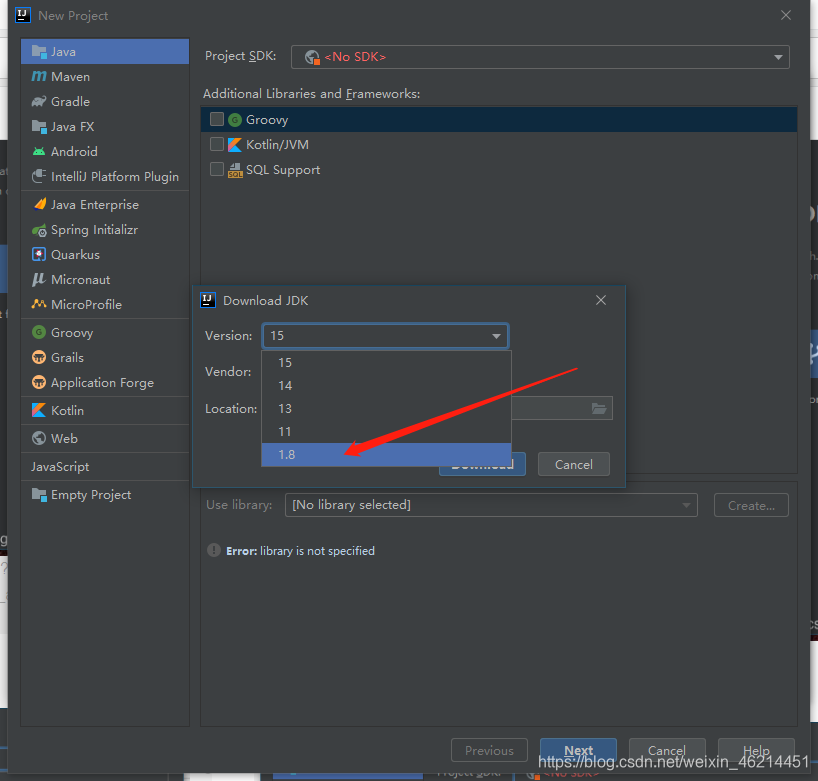This screenshot has height=781, width=818.
Task: Click the Spring Initializr icon
Action: tap(39, 230)
